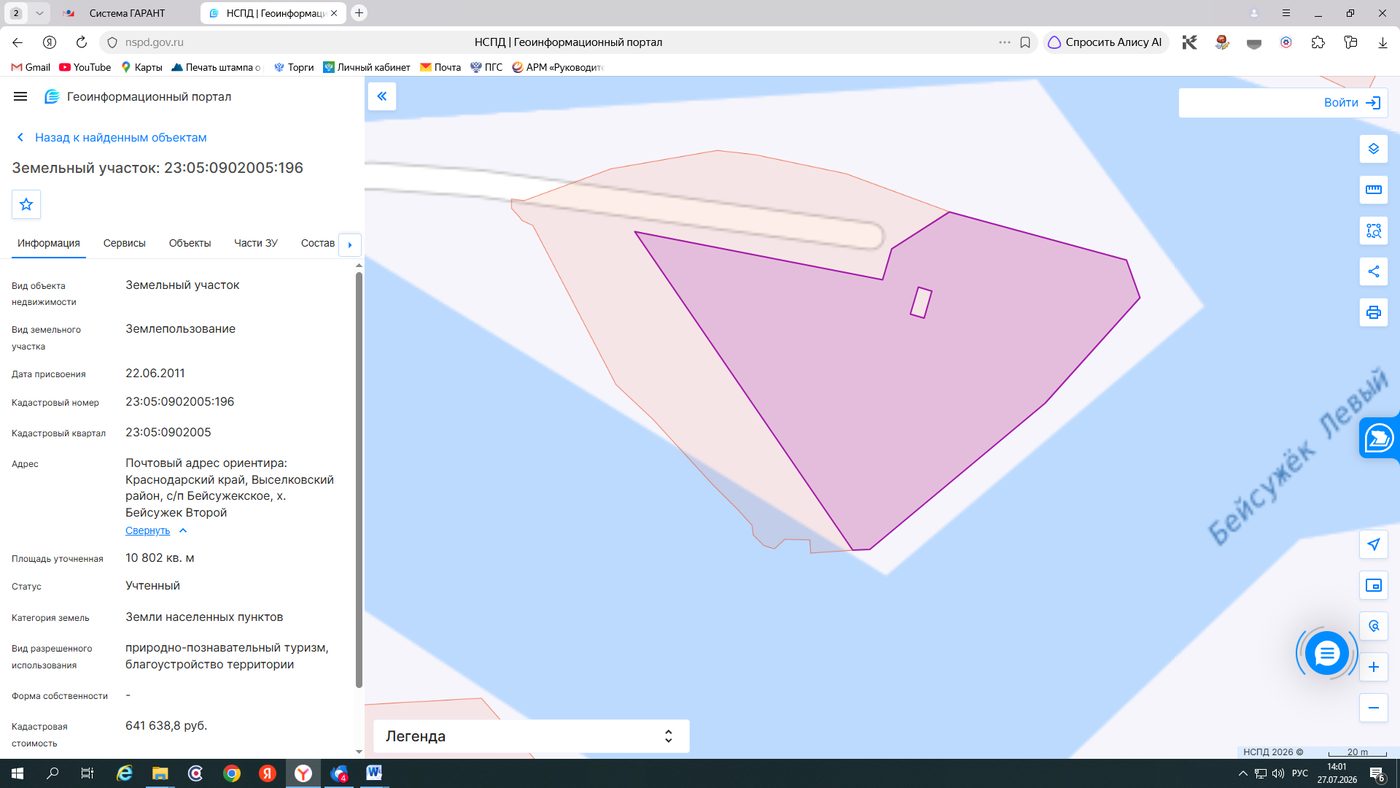1400x788 pixels.
Task: Expand the Легенда panel
Action: coord(531,736)
